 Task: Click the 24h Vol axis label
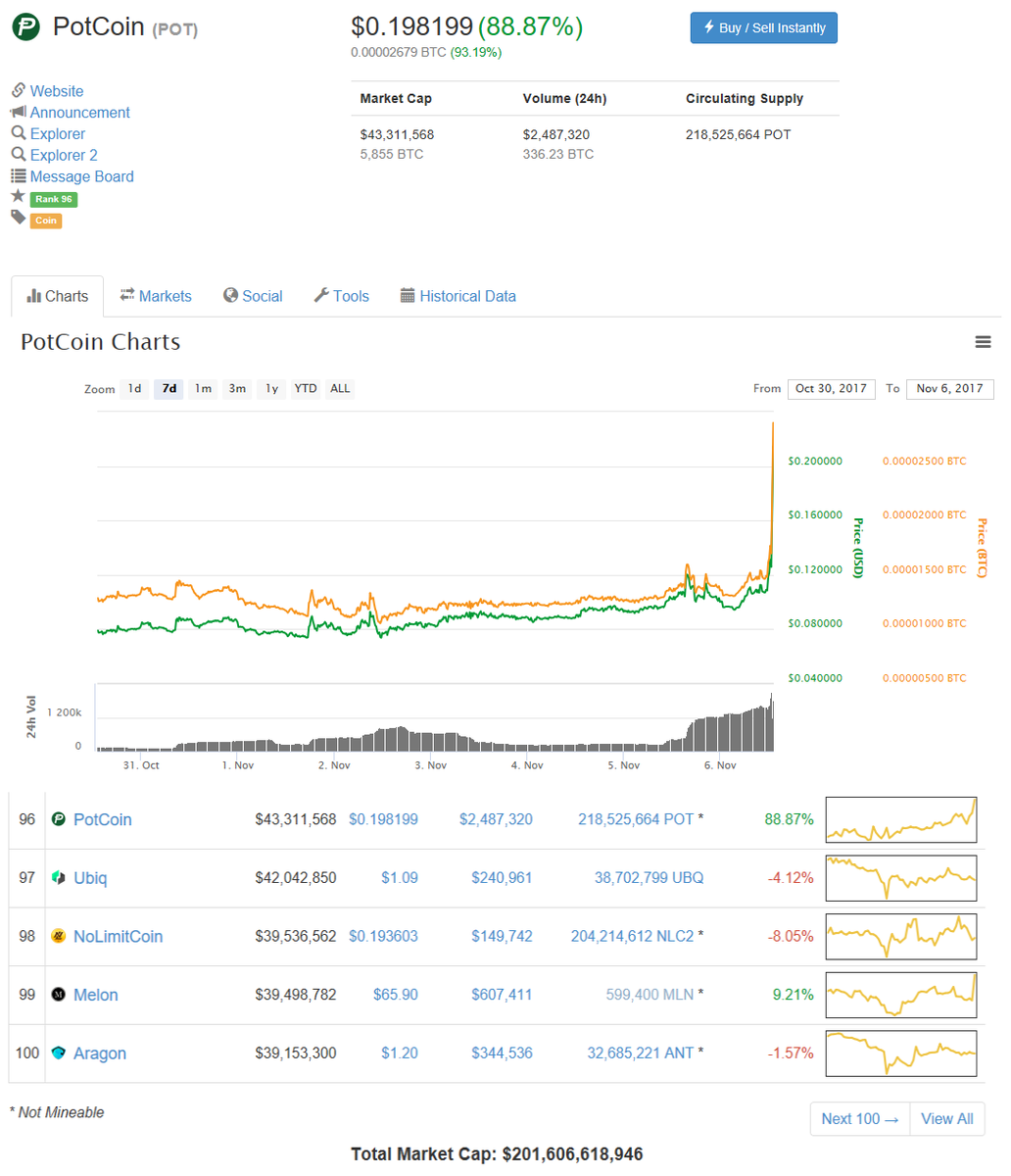[30, 717]
